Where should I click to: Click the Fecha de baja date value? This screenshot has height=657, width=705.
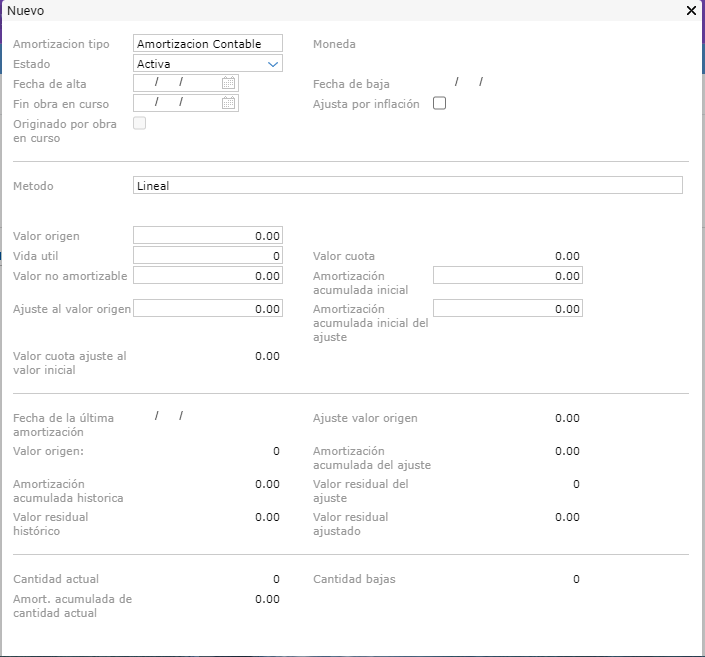pos(469,82)
